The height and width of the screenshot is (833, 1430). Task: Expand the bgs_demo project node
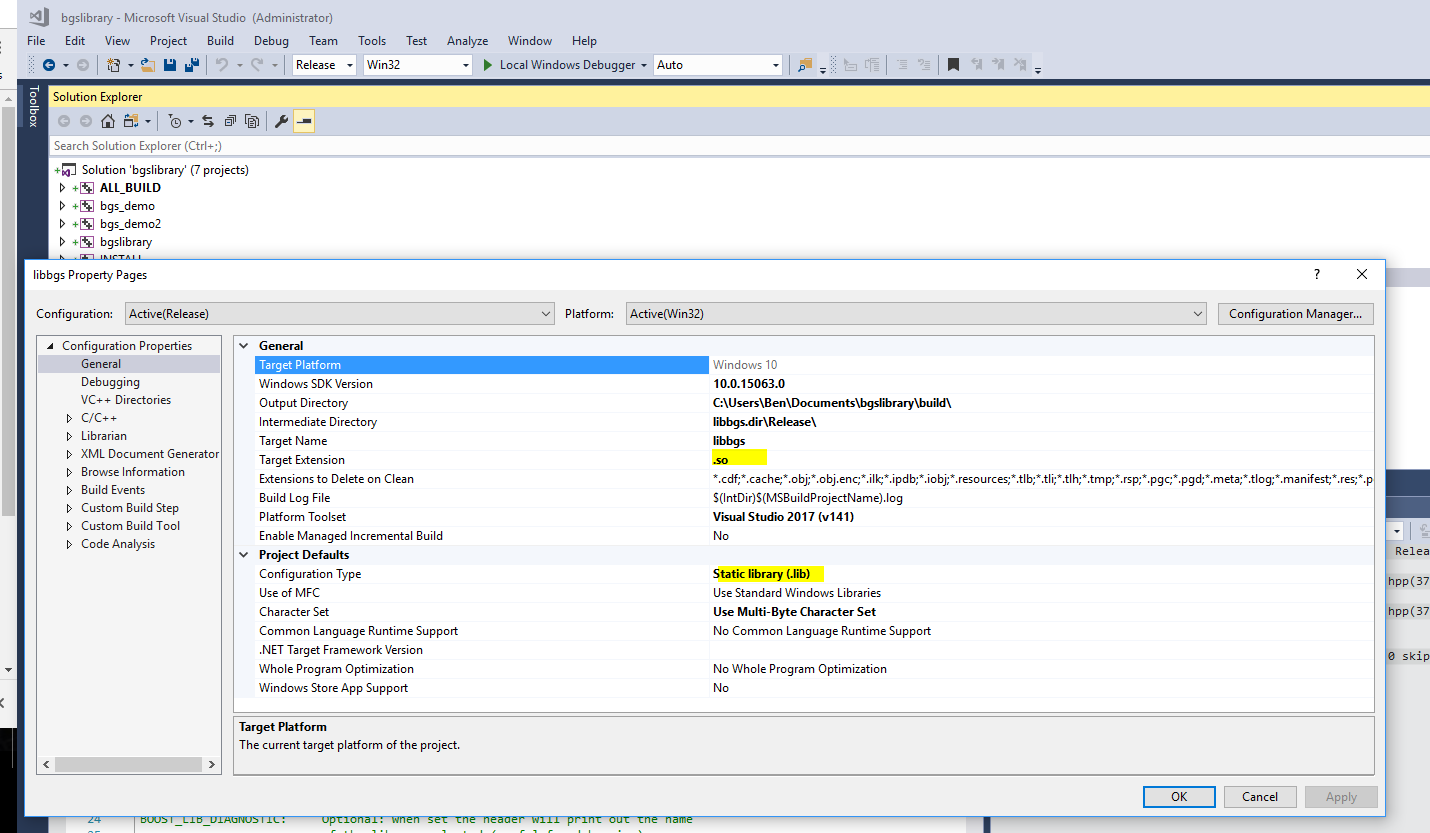coord(62,206)
